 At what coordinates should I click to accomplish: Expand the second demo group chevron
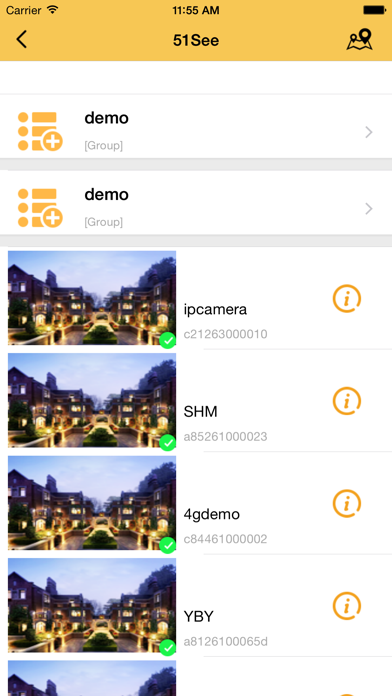368,209
